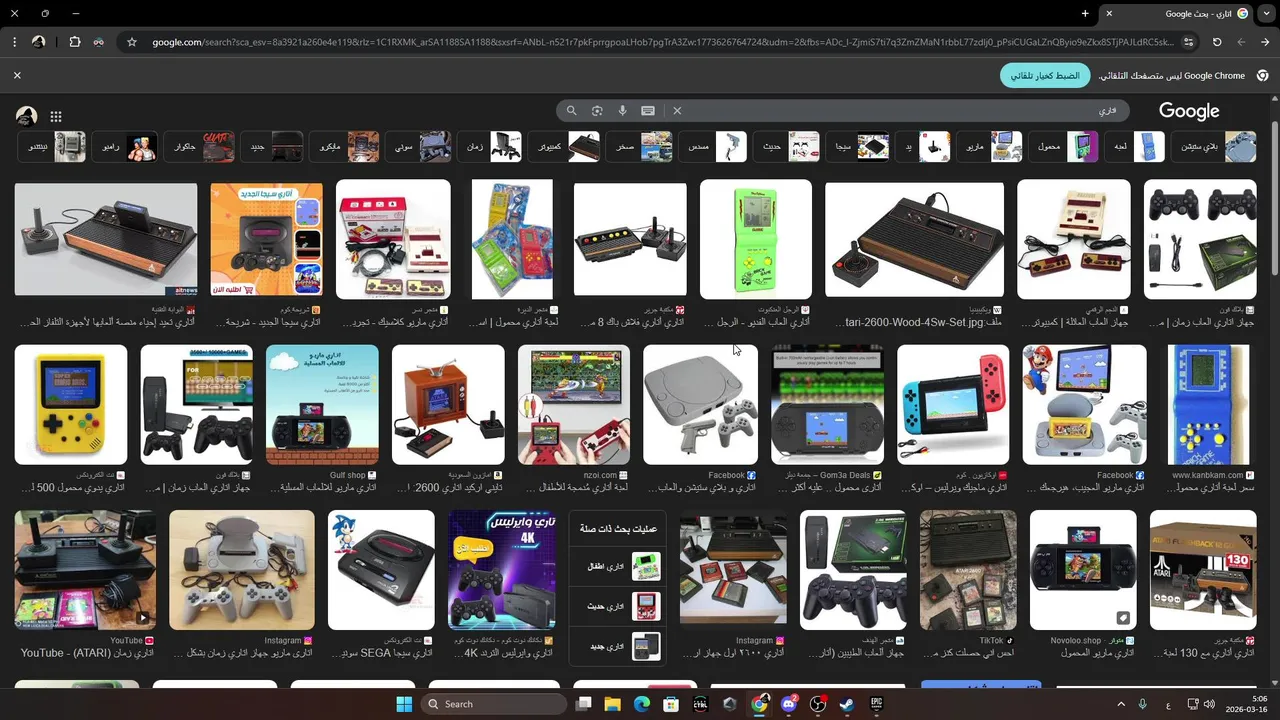Open the Mario figurine with tablet image

point(1084,405)
